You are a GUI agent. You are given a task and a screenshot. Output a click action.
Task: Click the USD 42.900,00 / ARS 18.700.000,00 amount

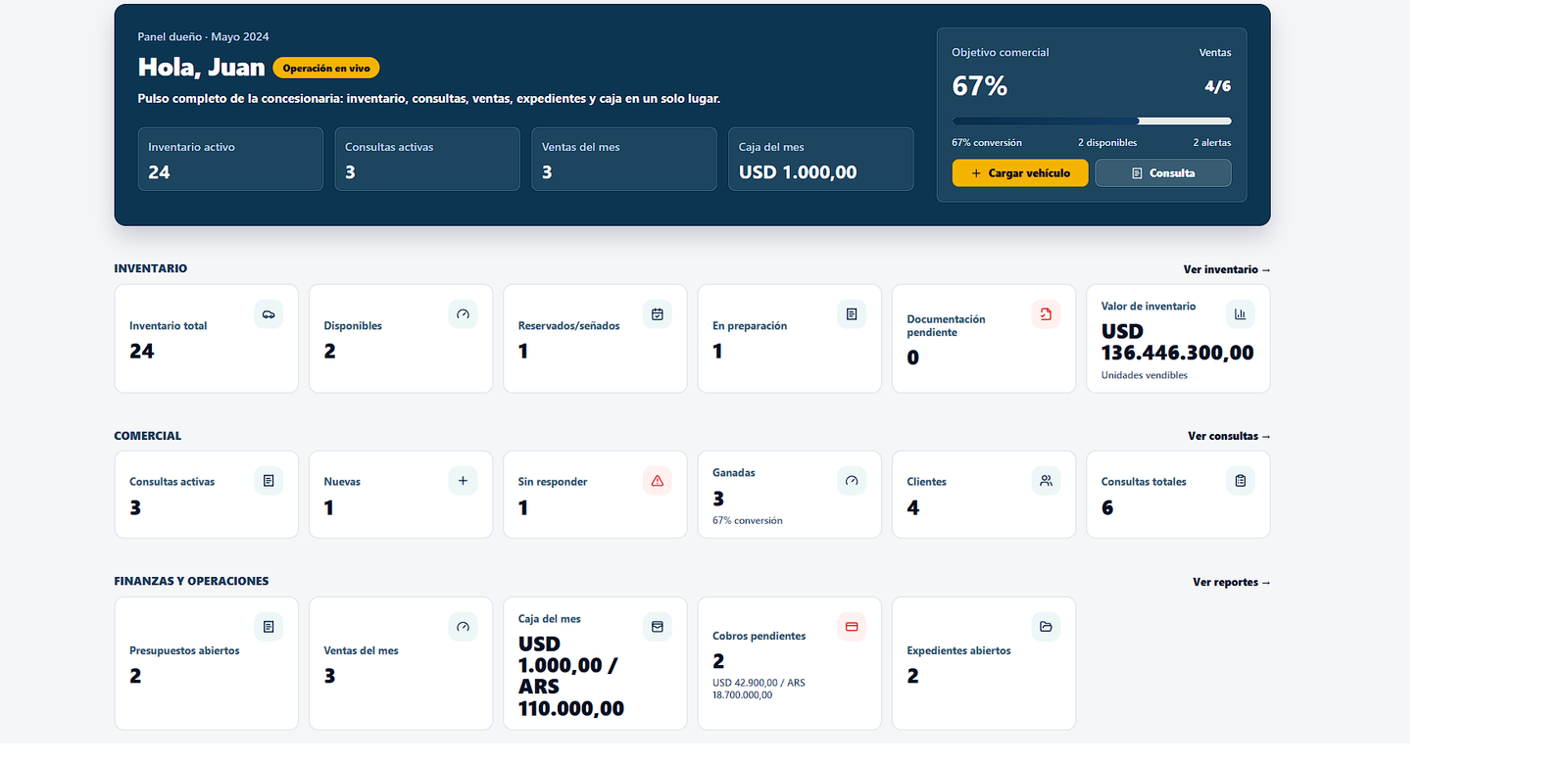point(759,689)
